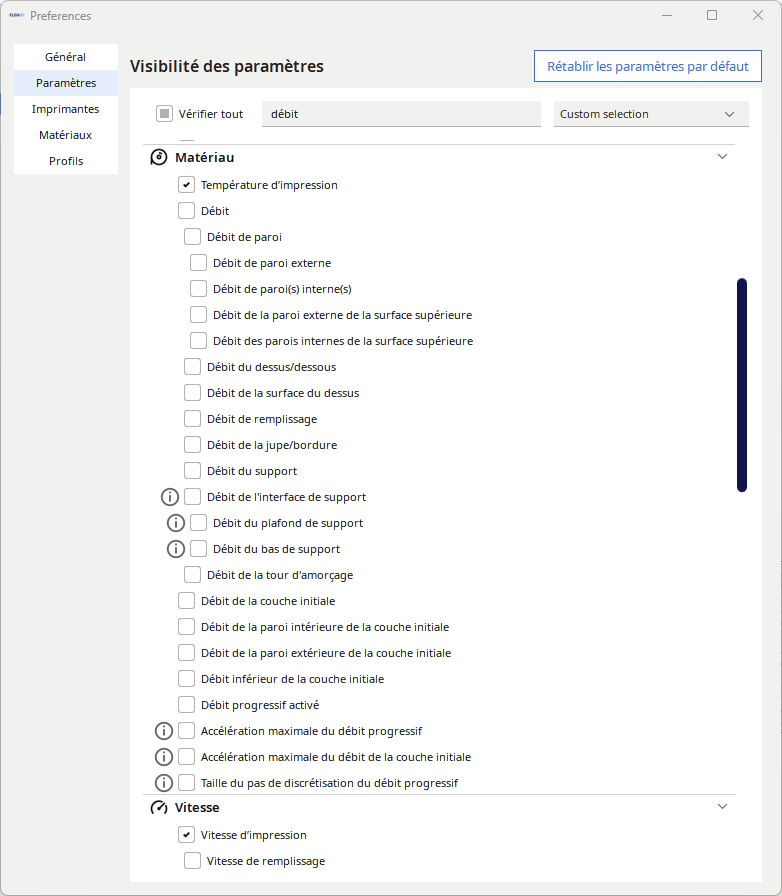Open the Matériaux tab
The image size is (782, 896).
pos(65,135)
